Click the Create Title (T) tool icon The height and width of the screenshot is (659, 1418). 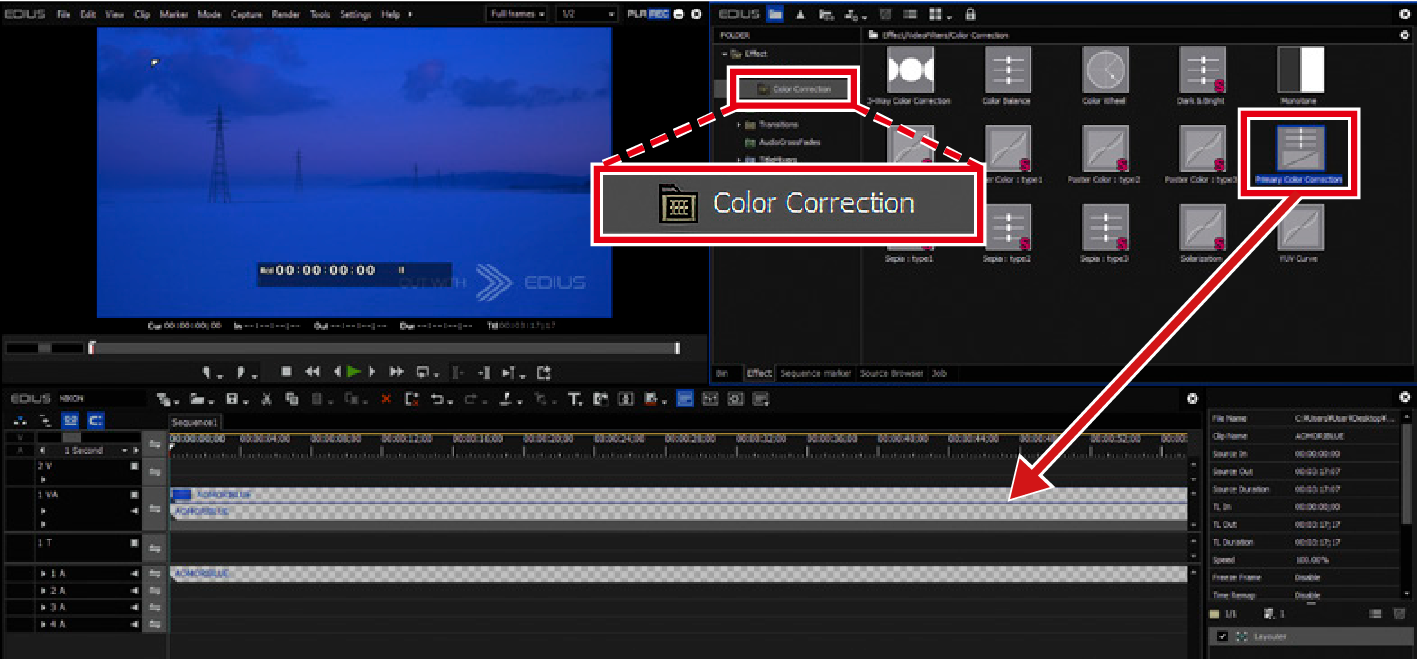click(575, 400)
